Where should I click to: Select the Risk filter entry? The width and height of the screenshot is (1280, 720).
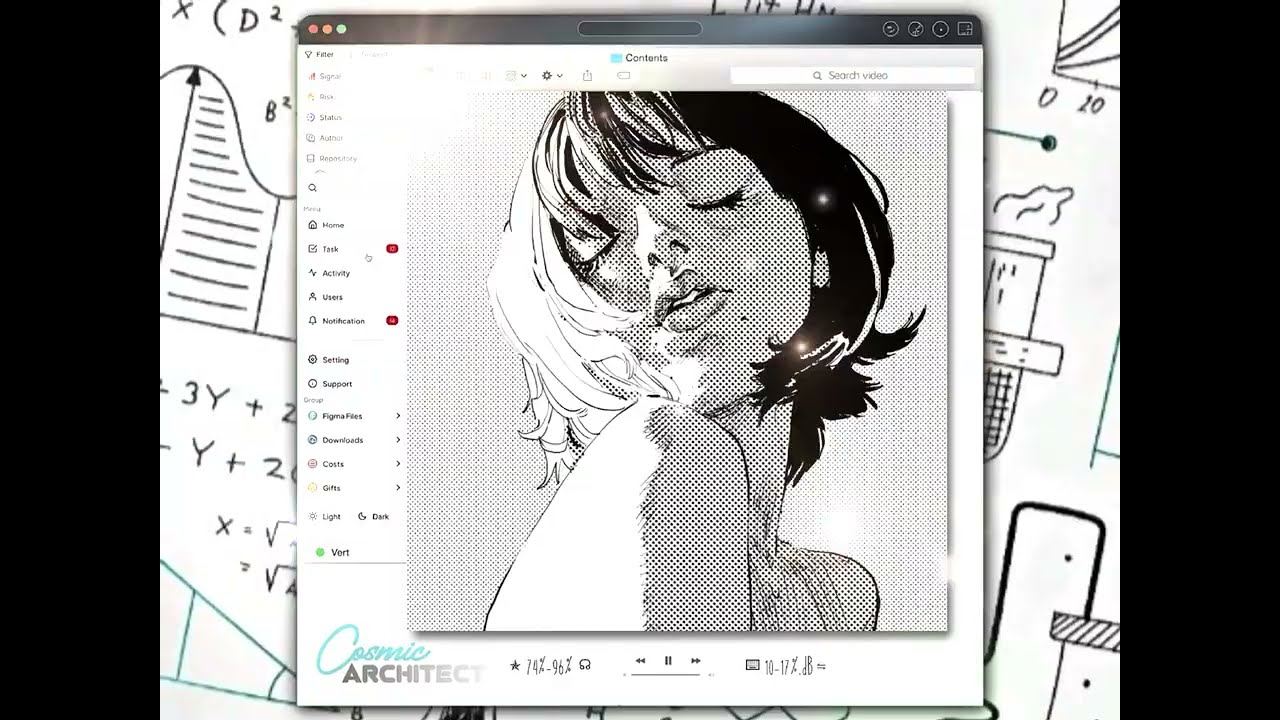pos(321,97)
